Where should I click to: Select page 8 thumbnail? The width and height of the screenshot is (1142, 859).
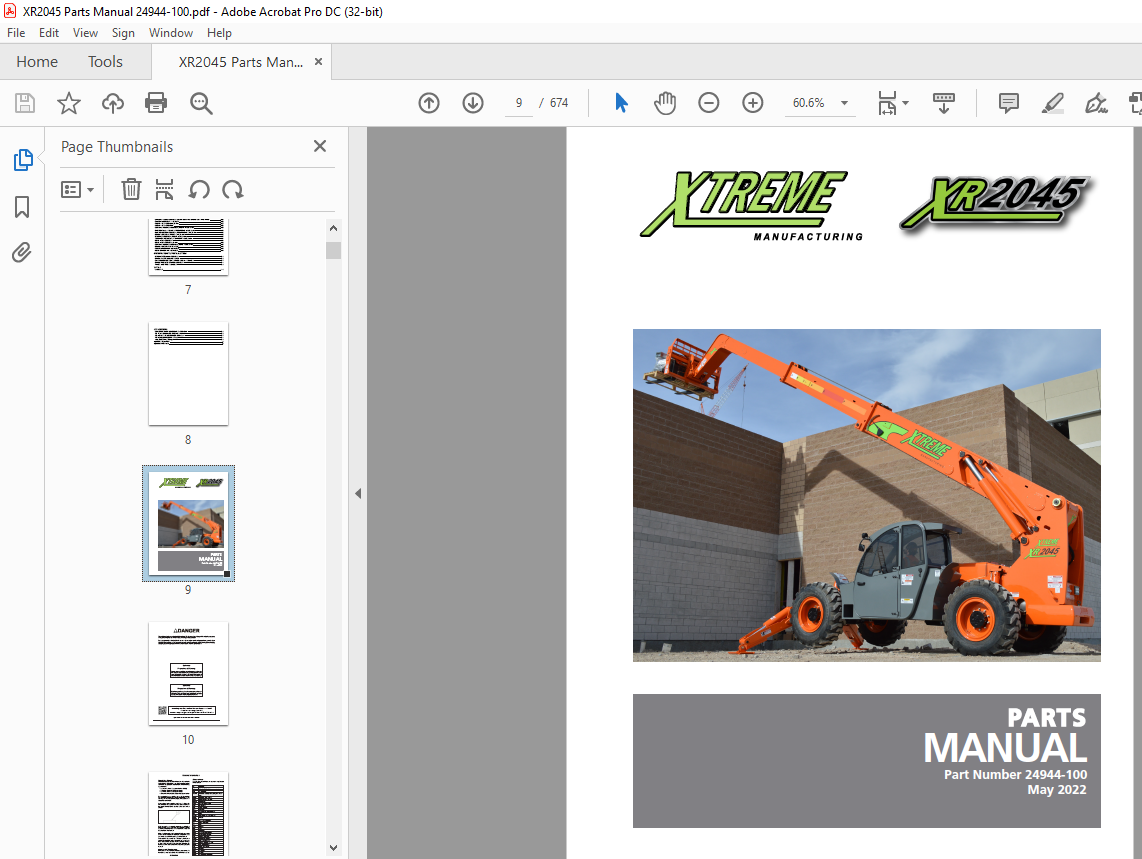coord(189,374)
